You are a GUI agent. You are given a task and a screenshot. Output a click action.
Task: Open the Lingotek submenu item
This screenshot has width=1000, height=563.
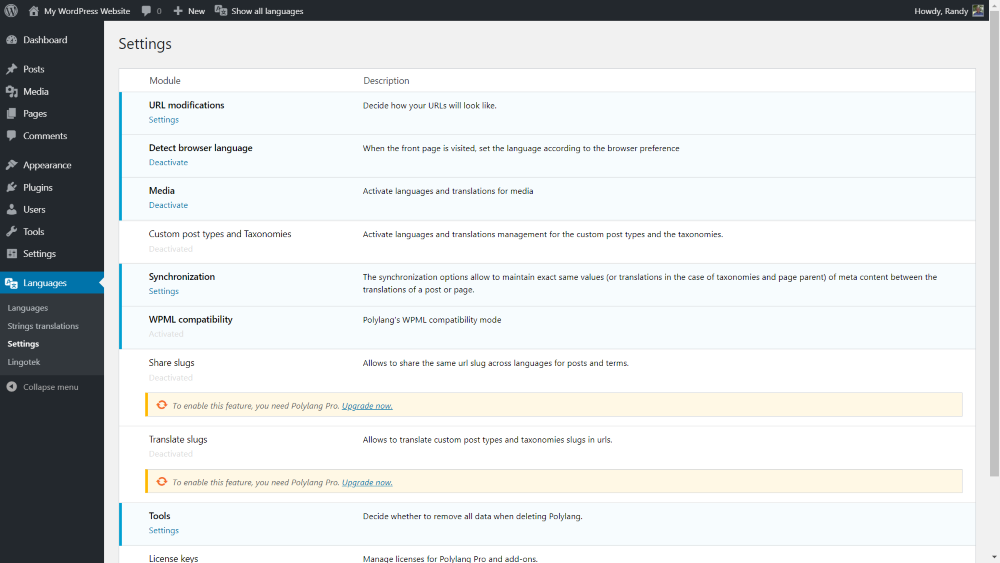pyautogui.click(x=24, y=362)
